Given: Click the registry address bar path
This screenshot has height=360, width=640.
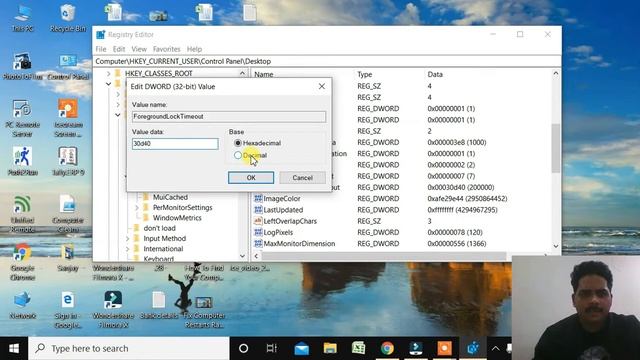Looking at the screenshot, I should [327, 61].
